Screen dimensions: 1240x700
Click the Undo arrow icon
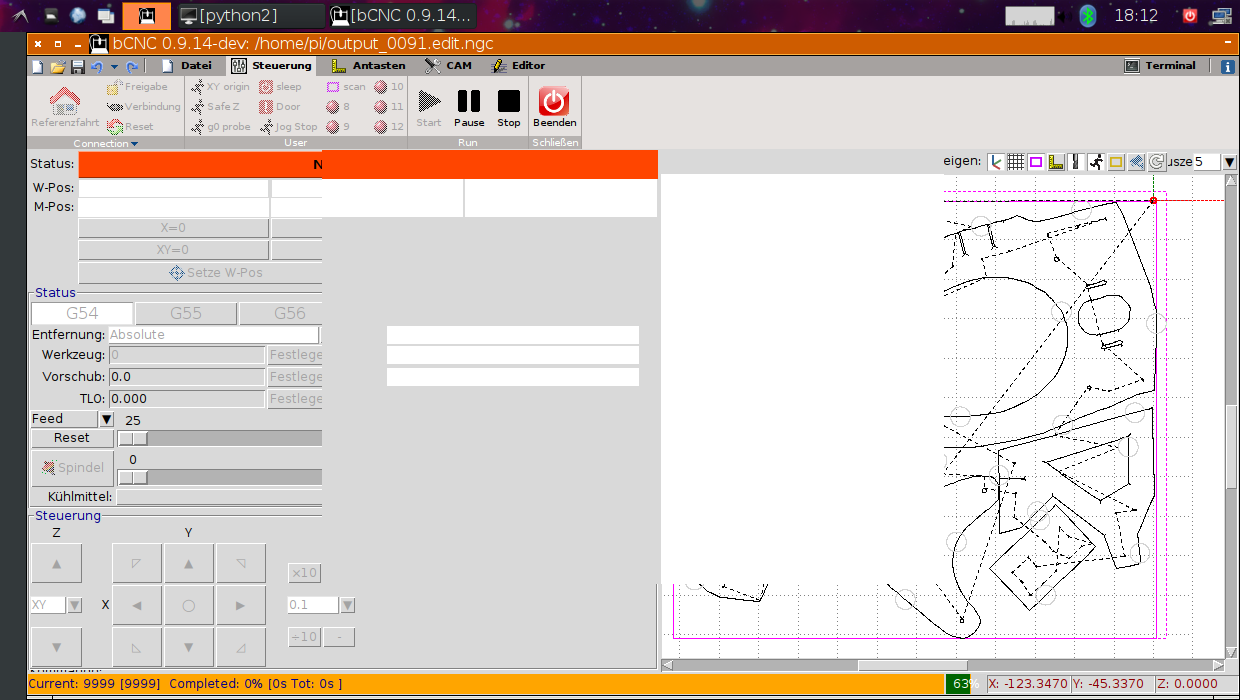(97, 66)
